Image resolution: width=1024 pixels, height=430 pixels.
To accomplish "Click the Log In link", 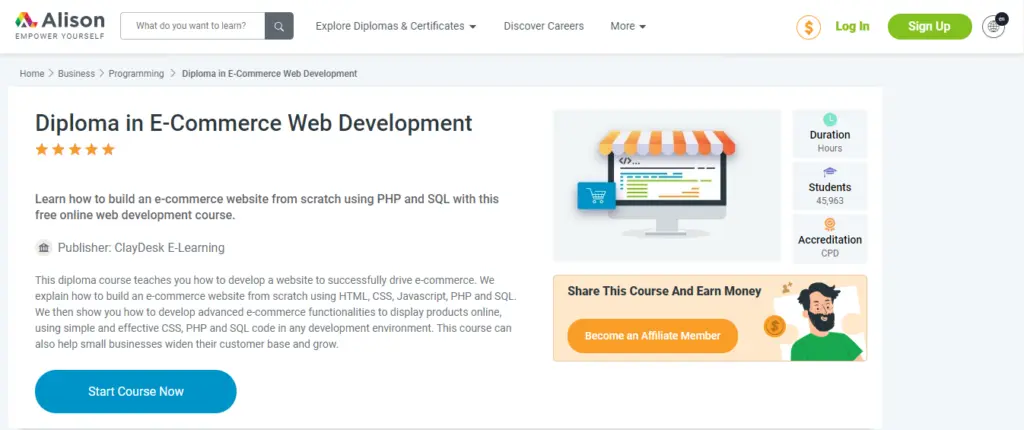I will (x=852, y=26).
